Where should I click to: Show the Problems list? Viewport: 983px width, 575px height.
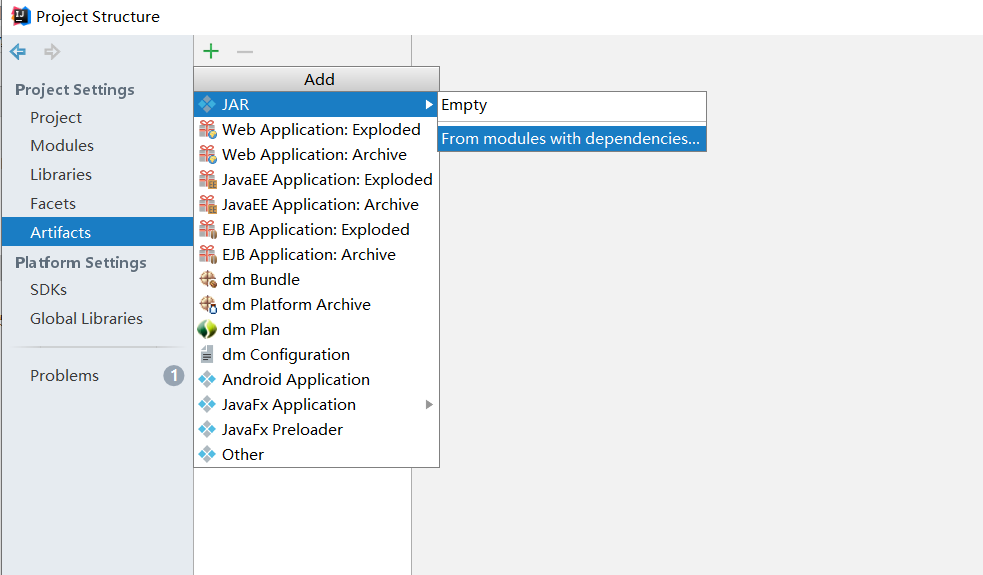(x=97, y=376)
